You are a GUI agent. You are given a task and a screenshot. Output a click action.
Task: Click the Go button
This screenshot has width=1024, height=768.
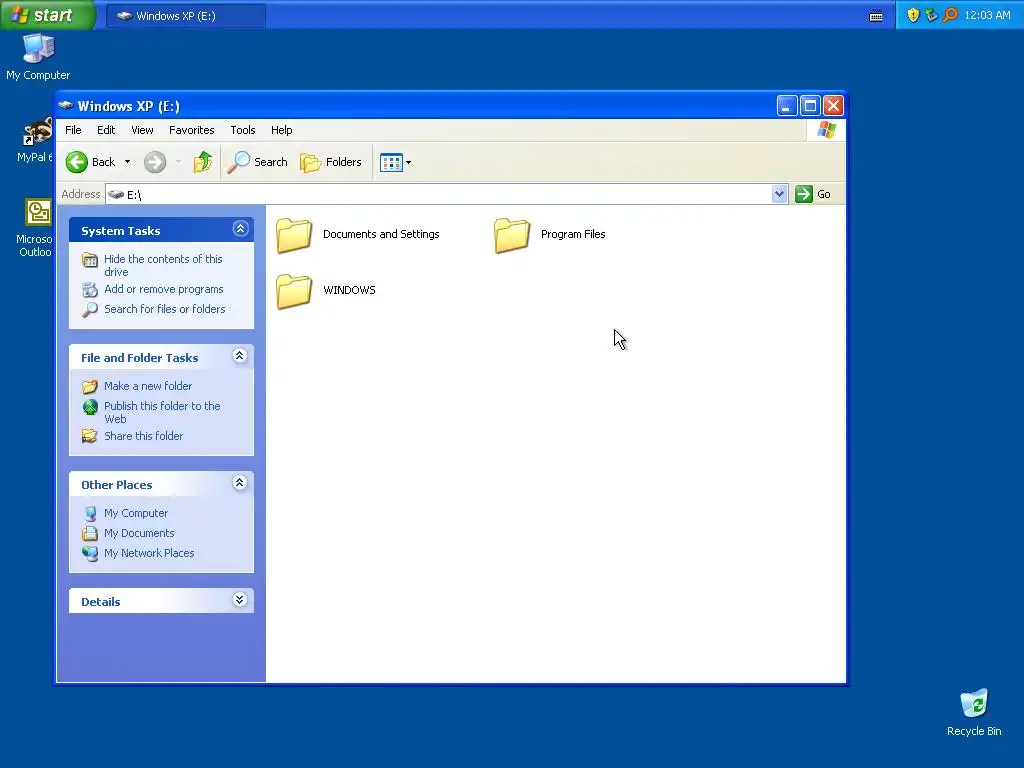[x=813, y=194]
